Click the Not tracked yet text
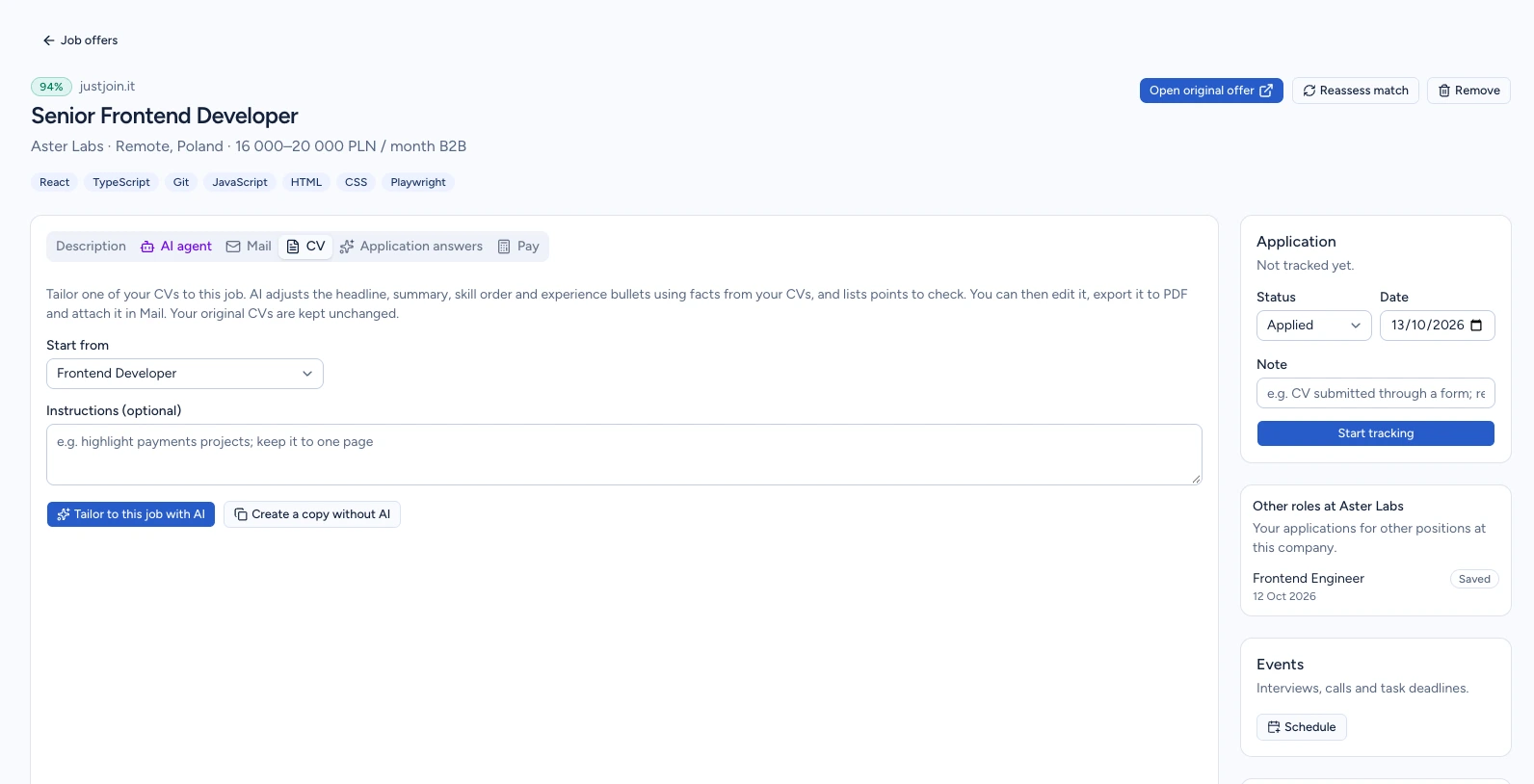Viewport: 1534px width, 784px height. click(1306, 266)
